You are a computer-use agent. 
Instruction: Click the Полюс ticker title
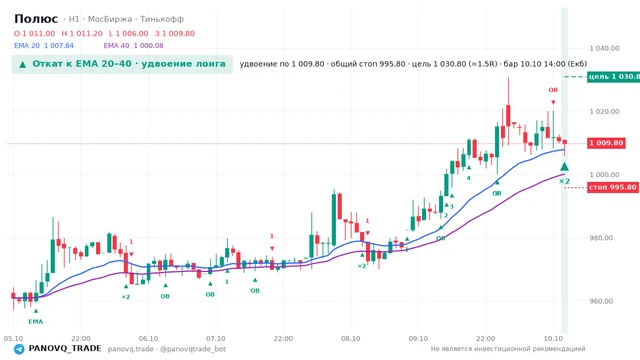(x=36, y=19)
